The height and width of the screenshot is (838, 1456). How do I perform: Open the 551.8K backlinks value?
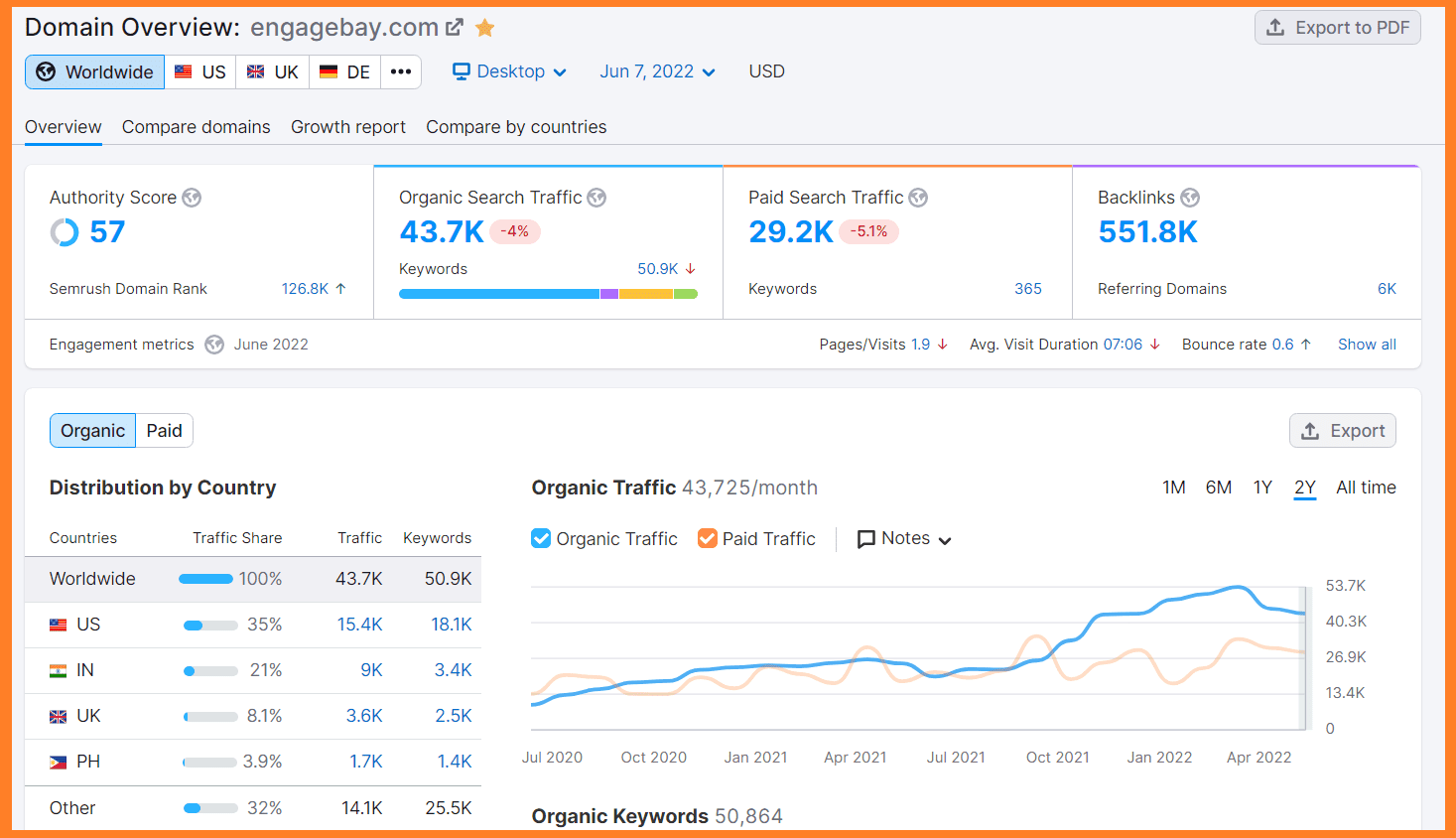1148,231
